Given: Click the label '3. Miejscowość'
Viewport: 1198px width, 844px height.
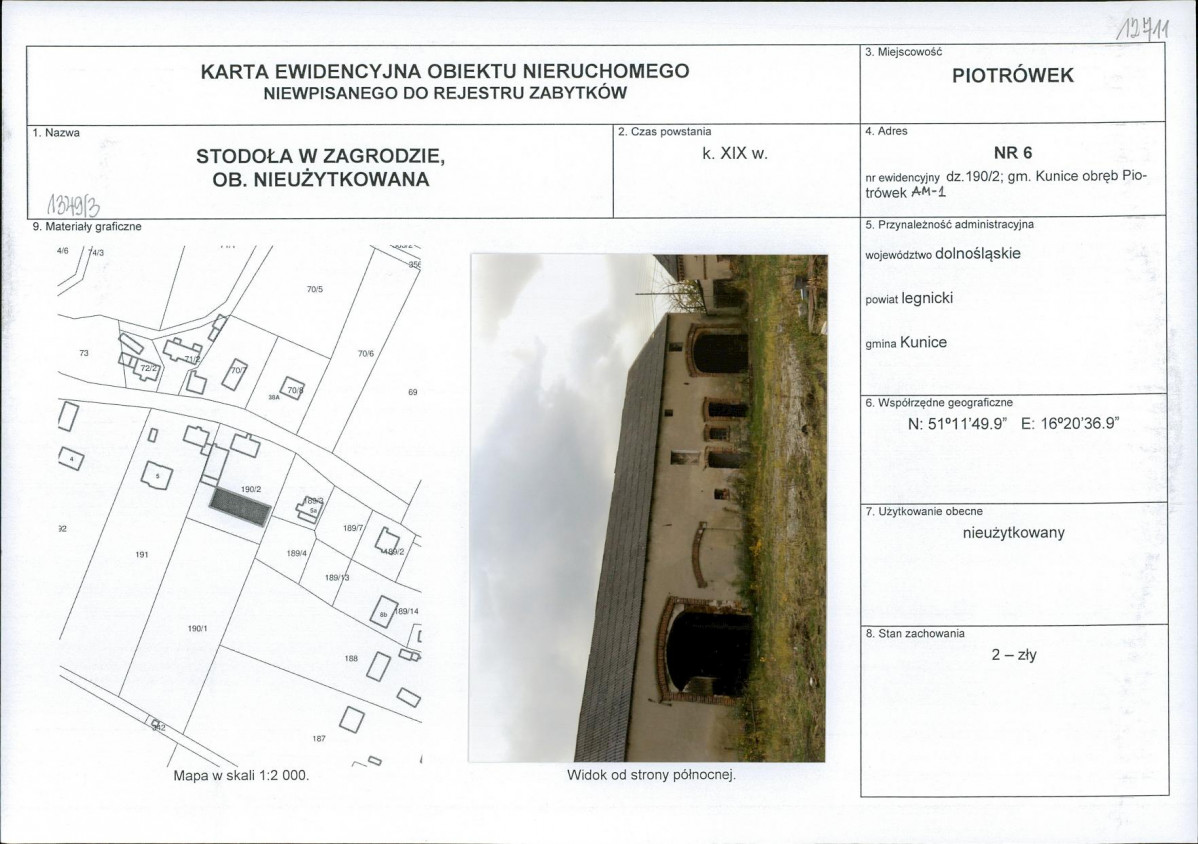Looking at the screenshot, I should [904, 52].
